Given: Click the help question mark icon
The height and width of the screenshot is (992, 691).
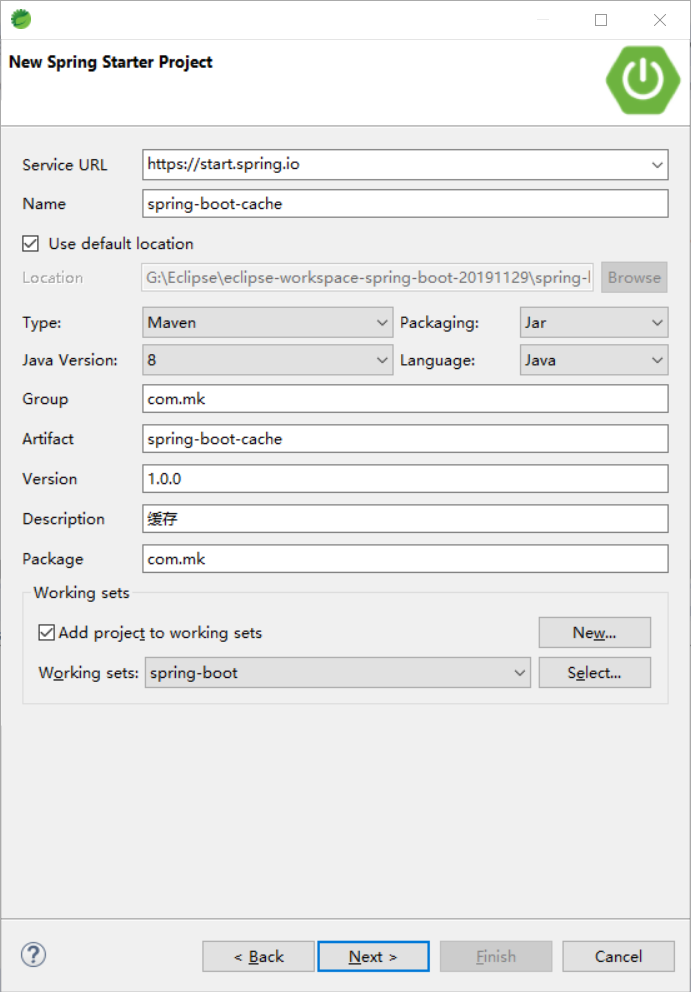Looking at the screenshot, I should 34,954.
